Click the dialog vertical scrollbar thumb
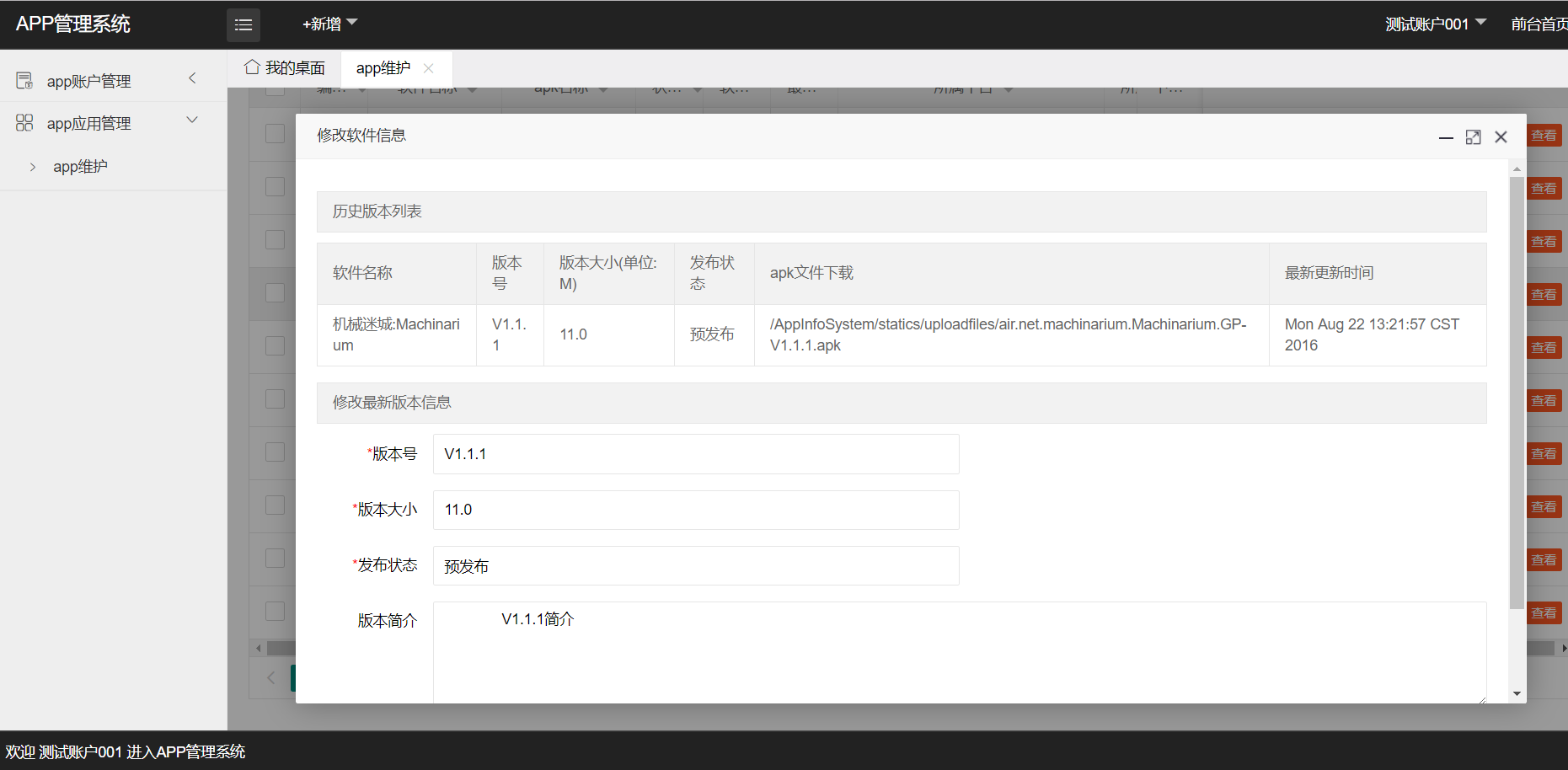This screenshot has width=1568, height=770. (x=1517, y=392)
